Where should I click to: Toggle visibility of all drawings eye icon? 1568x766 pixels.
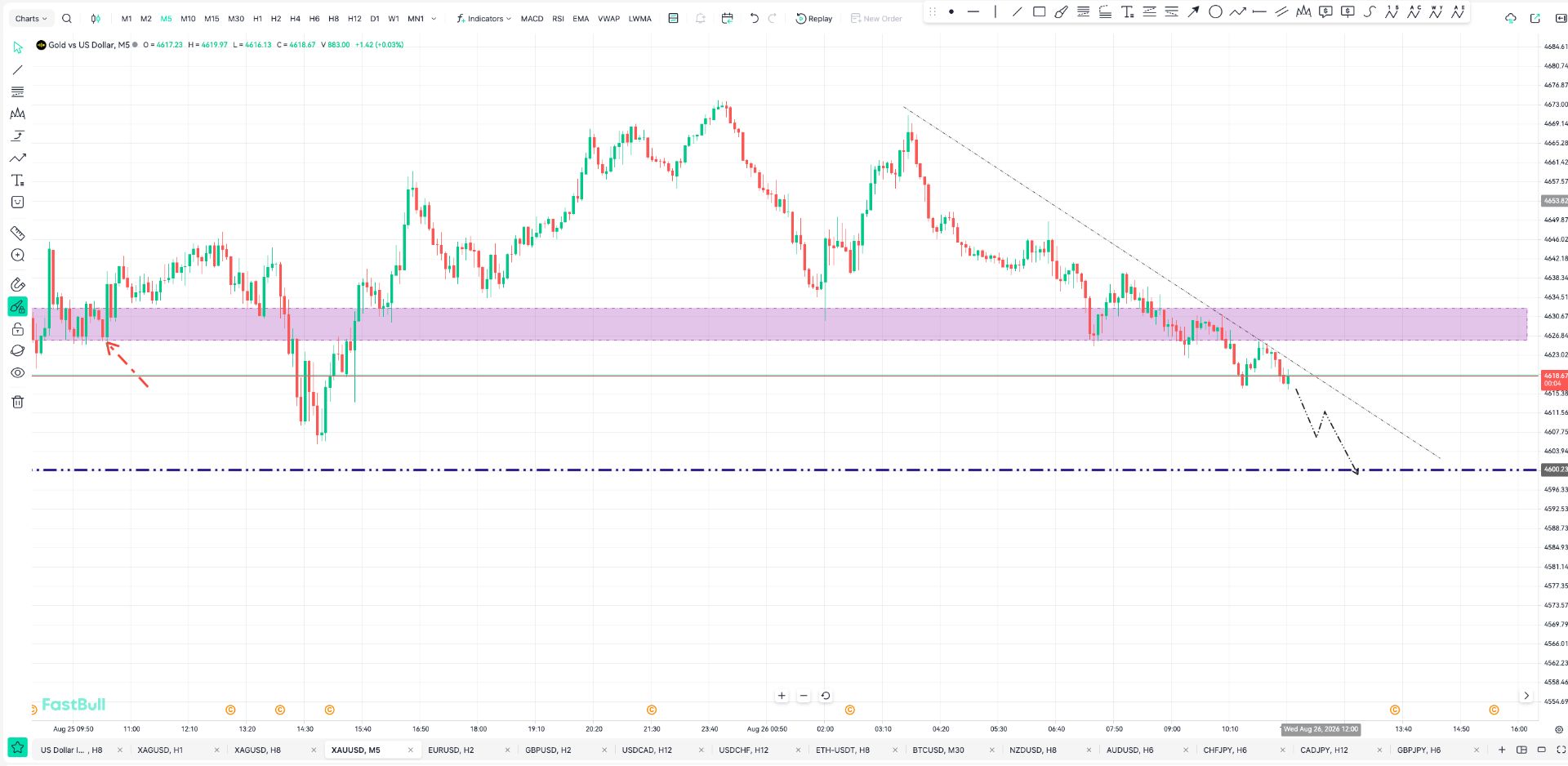click(17, 373)
